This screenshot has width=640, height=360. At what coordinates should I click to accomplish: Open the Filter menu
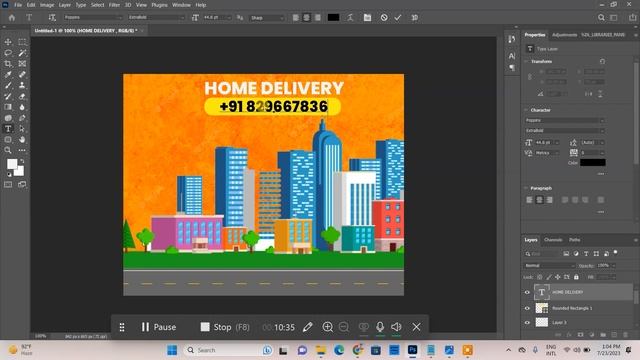point(114,5)
